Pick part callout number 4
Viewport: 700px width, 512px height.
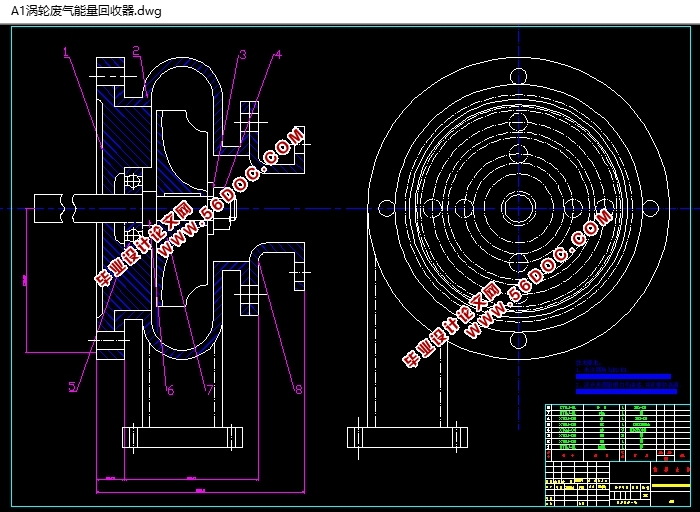coord(277,56)
